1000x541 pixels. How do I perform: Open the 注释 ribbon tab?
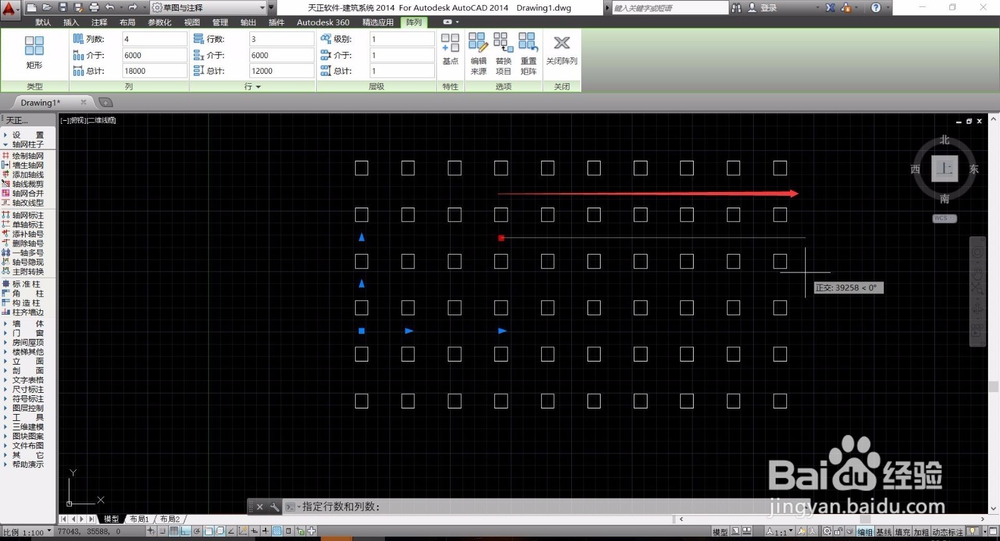tap(99, 22)
